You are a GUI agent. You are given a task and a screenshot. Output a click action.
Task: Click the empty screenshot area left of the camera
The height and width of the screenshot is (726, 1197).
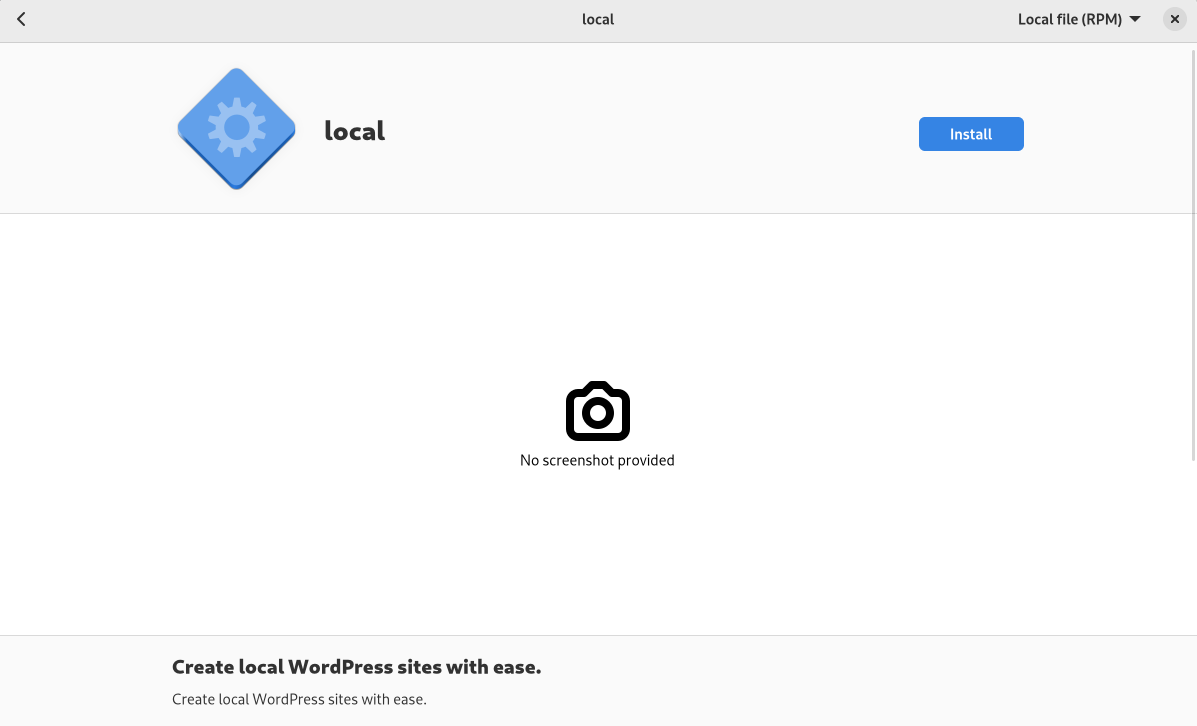(x=300, y=420)
